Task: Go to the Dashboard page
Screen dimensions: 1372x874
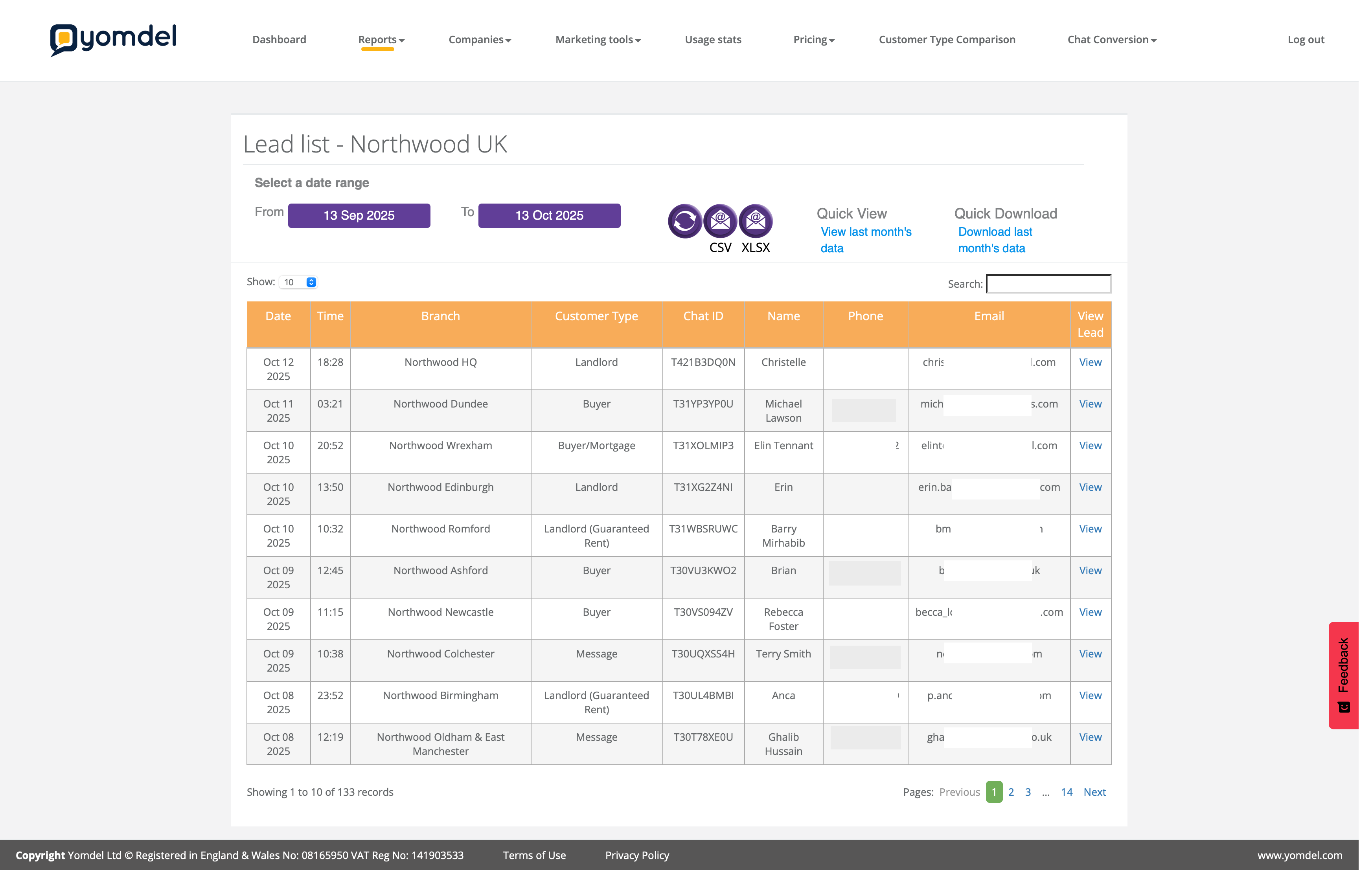Action: click(279, 39)
